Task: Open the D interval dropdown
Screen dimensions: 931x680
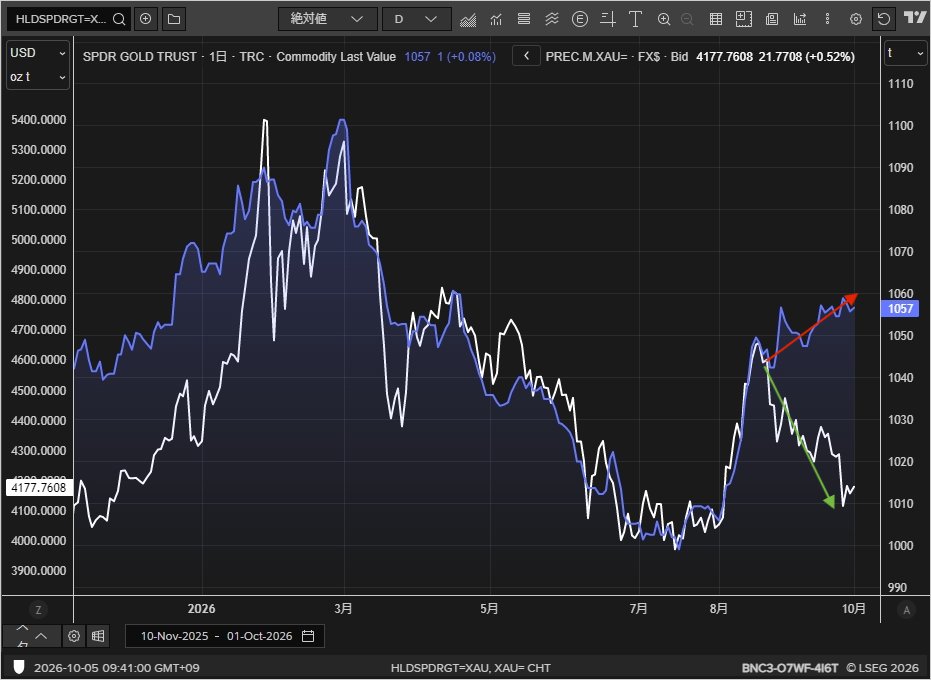Action: coord(416,19)
